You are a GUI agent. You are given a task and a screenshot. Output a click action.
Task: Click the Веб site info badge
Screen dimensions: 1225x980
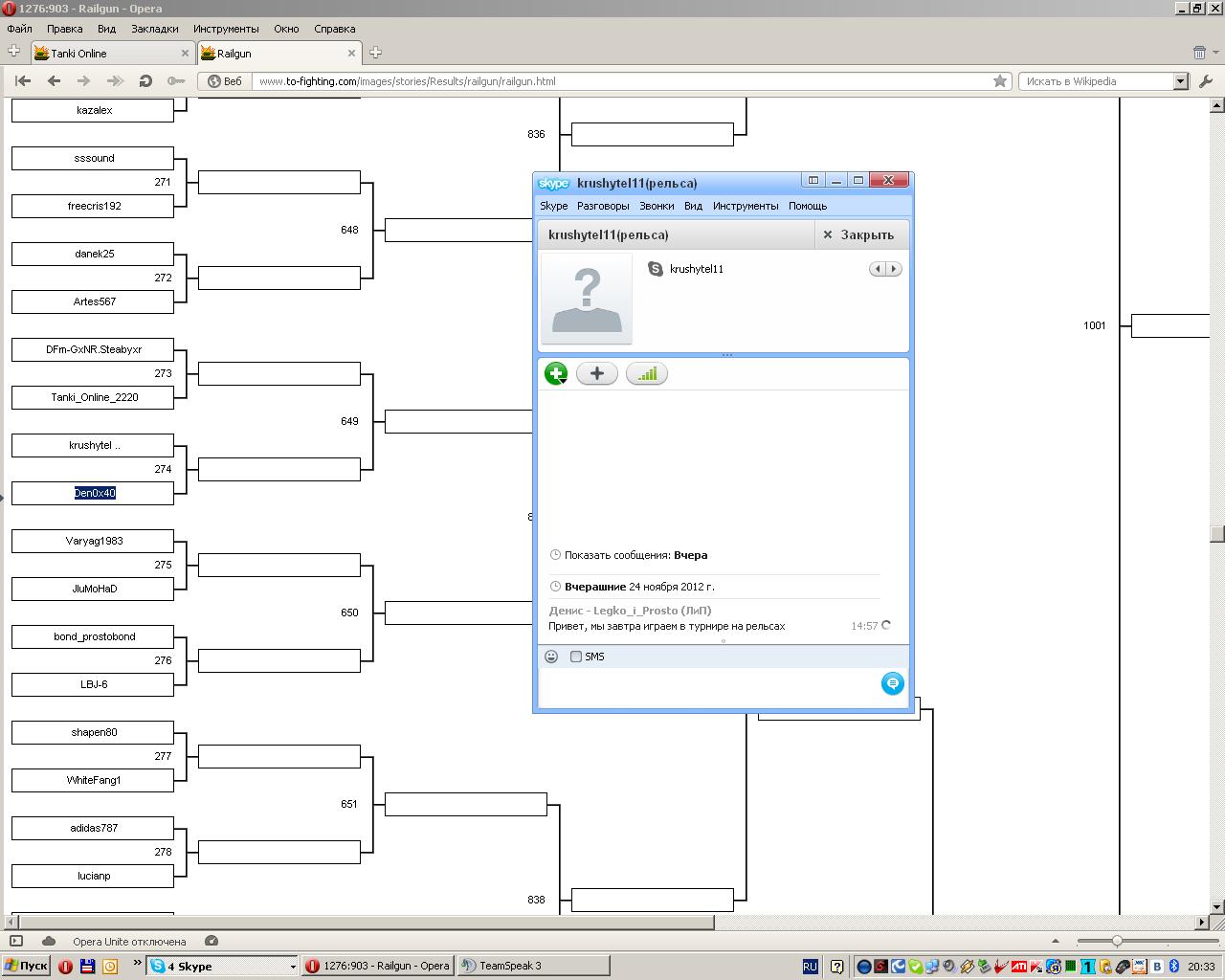(x=226, y=81)
